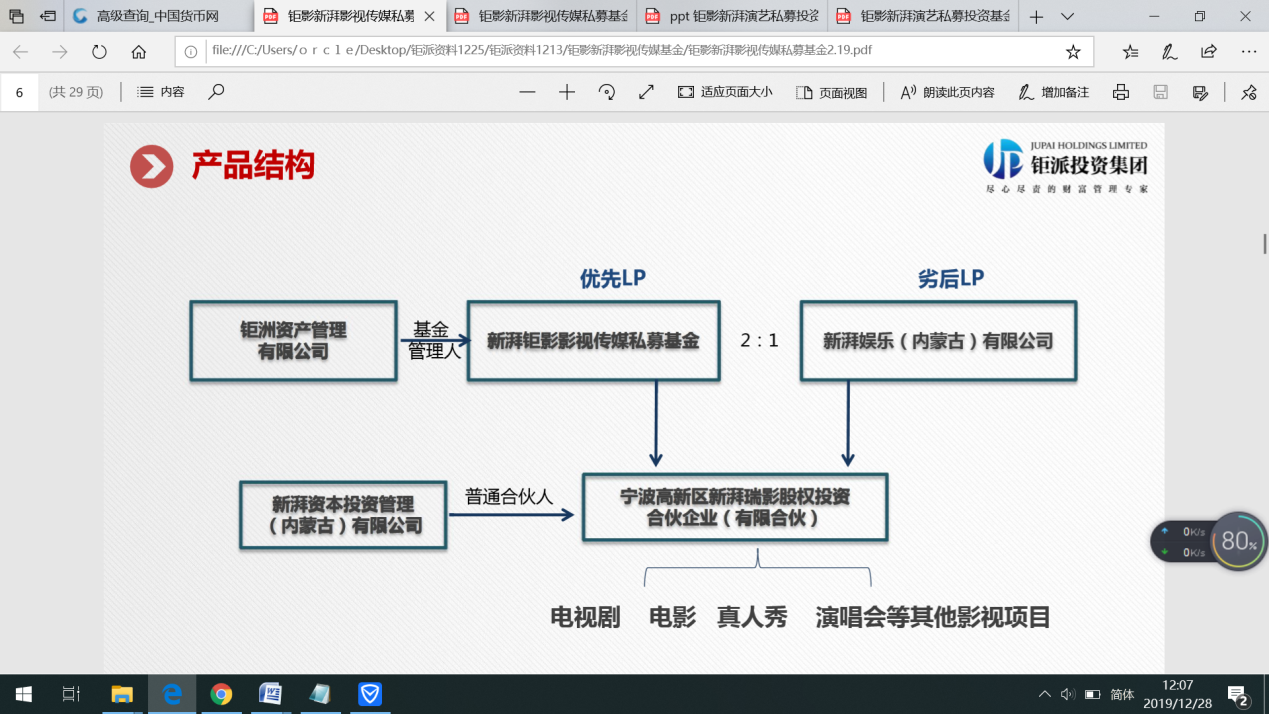Image resolution: width=1269 pixels, height=714 pixels.
Task: Click the vertical scrollbar thumb
Action: tap(1265, 244)
